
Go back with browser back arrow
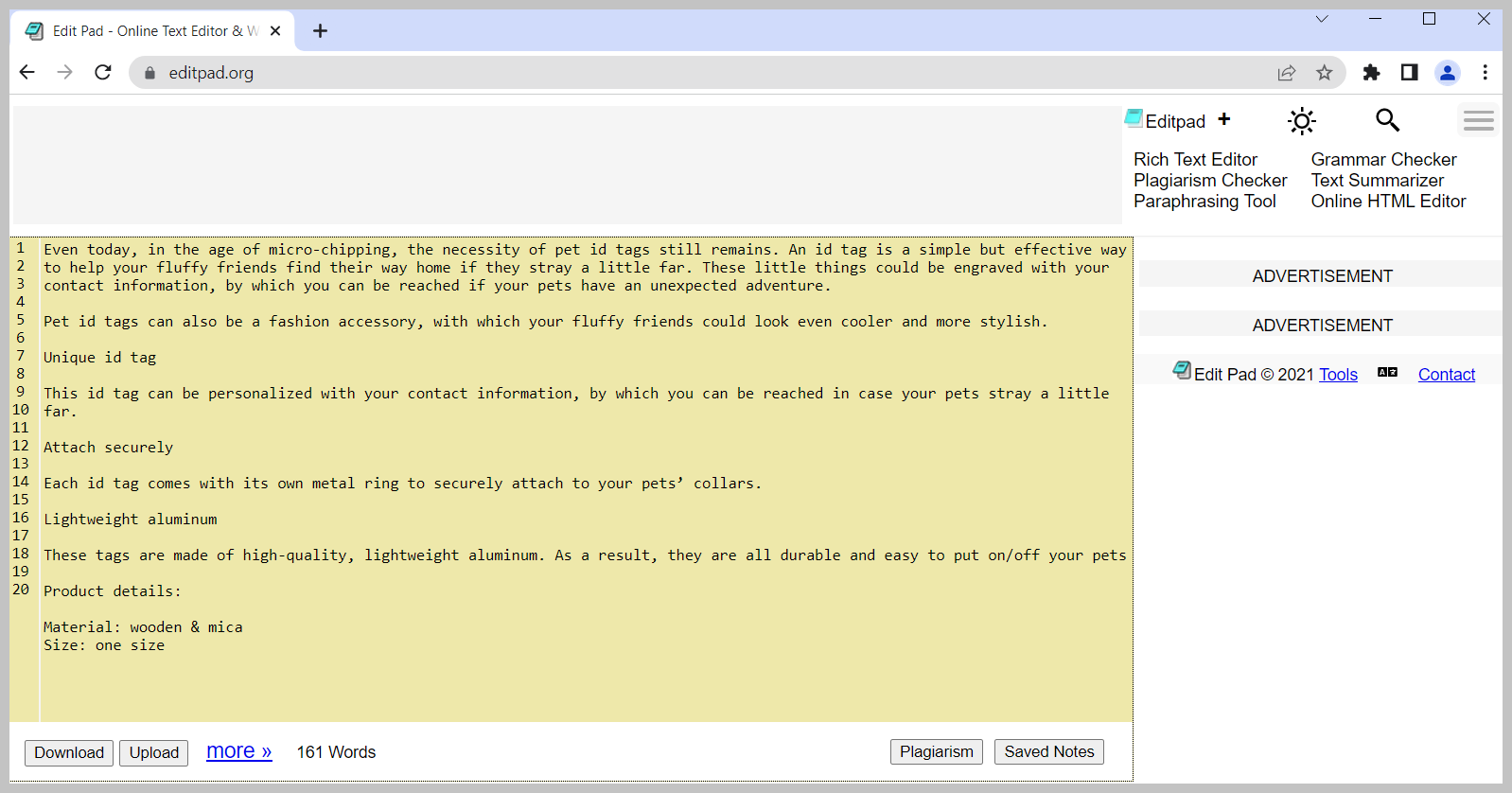pos(27,73)
